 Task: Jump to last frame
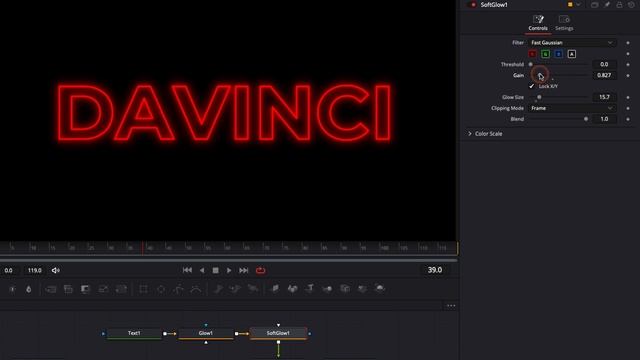[244, 270]
